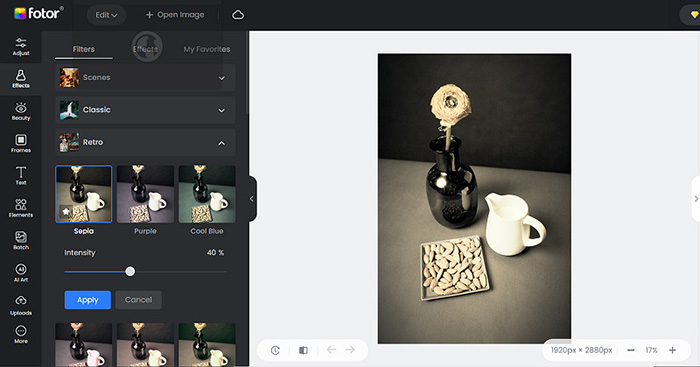Click the 17% zoom level
The image size is (700, 367).
pos(651,350)
